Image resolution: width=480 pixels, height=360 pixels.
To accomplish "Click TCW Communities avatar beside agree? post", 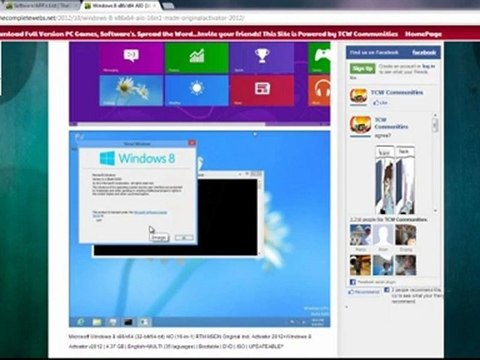I will [x=360, y=126].
